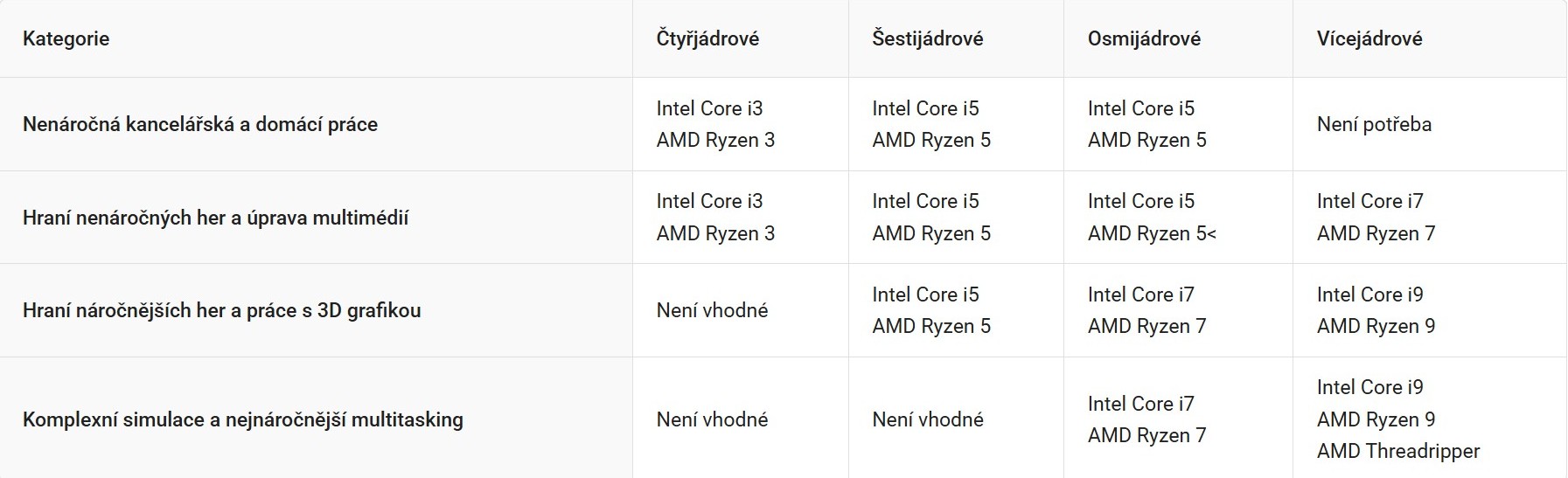Select row Nenáročná kancelářská a domácí práce
The image size is (1568, 478).
784,124
